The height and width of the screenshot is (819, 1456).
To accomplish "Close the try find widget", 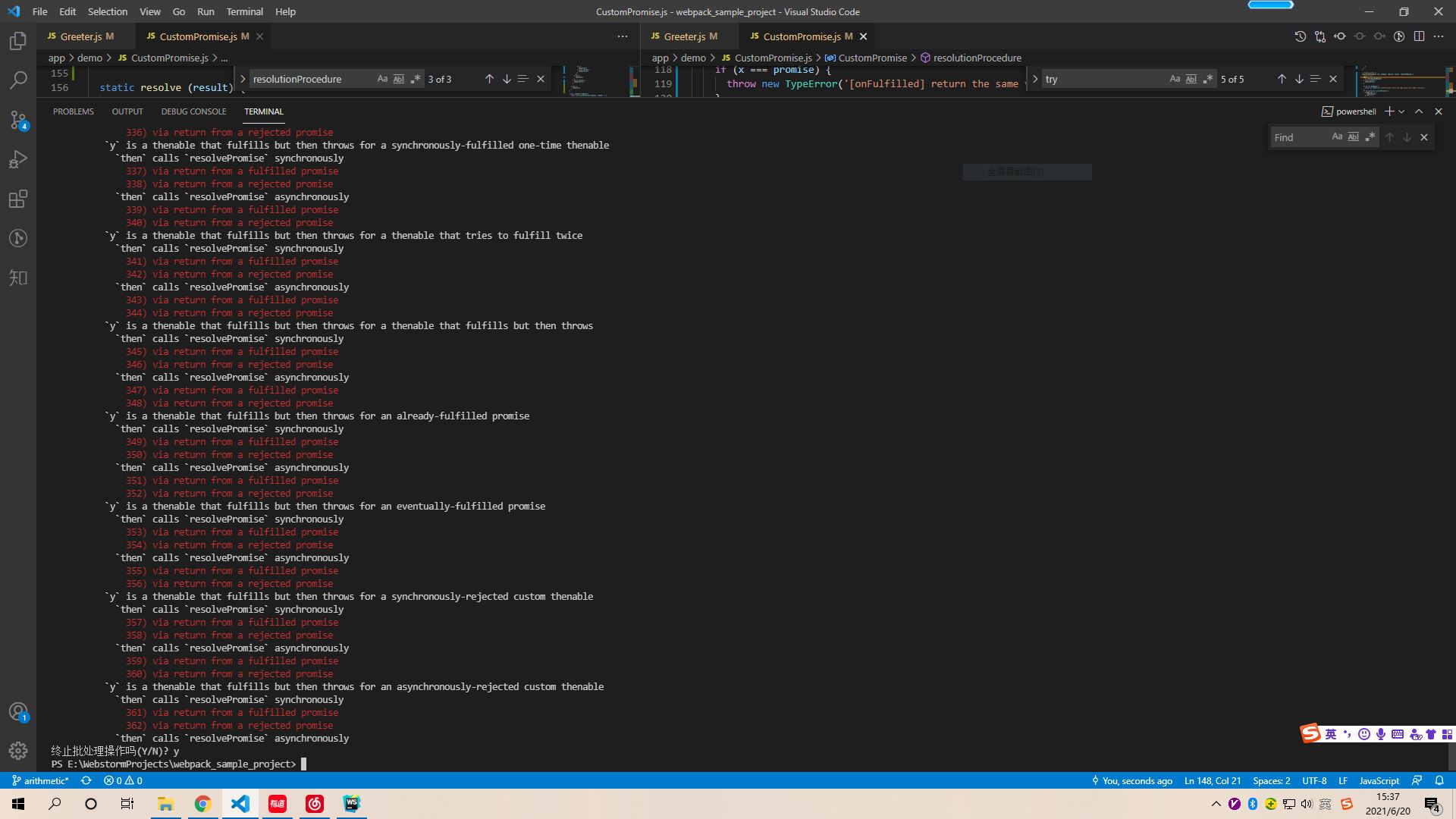I will [1333, 79].
